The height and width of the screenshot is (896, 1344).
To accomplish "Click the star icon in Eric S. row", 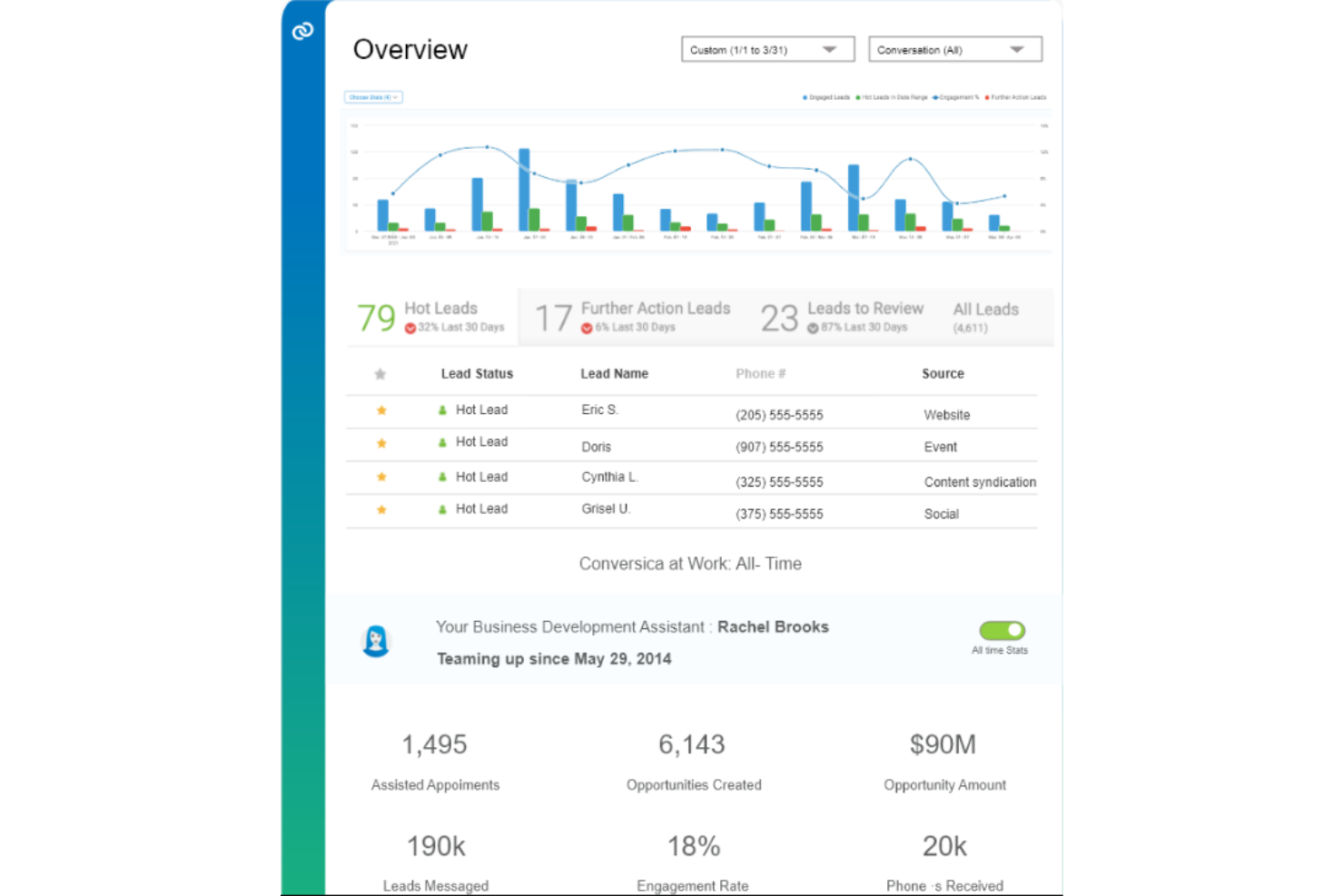I will coord(381,410).
